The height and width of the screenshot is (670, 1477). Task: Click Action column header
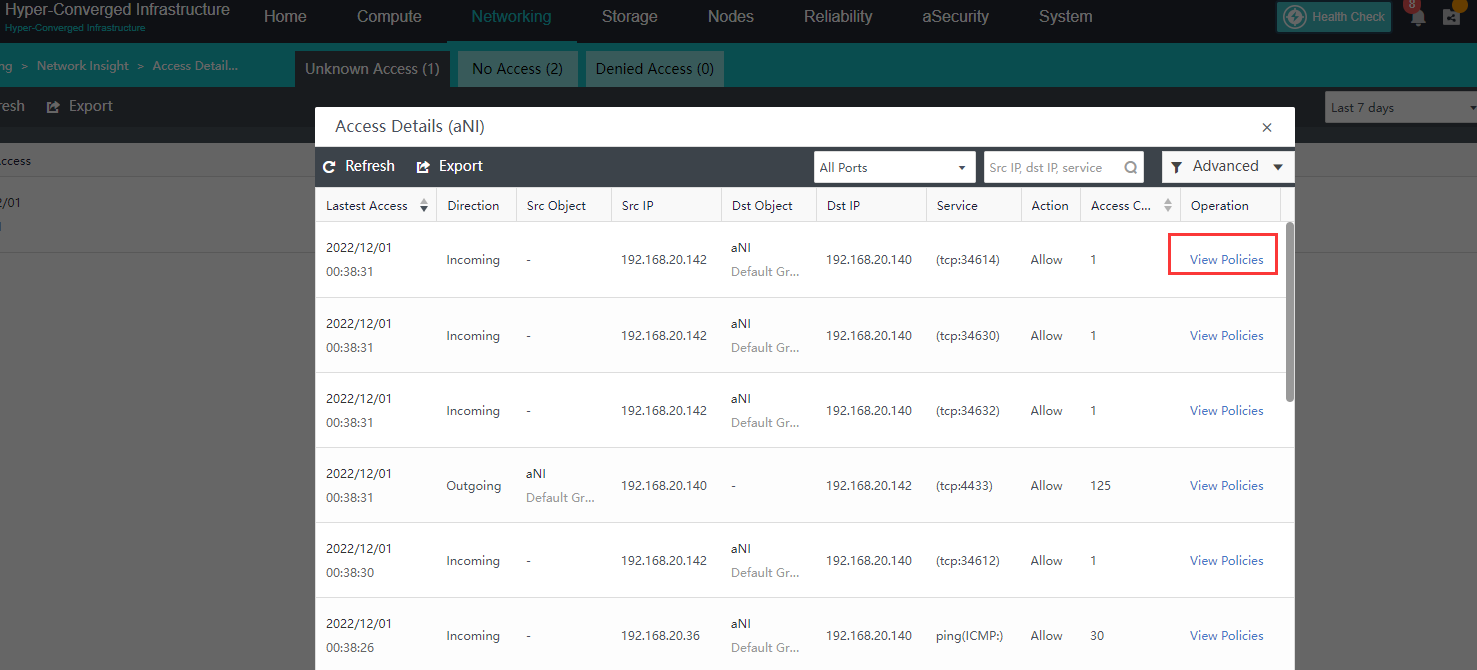1050,206
